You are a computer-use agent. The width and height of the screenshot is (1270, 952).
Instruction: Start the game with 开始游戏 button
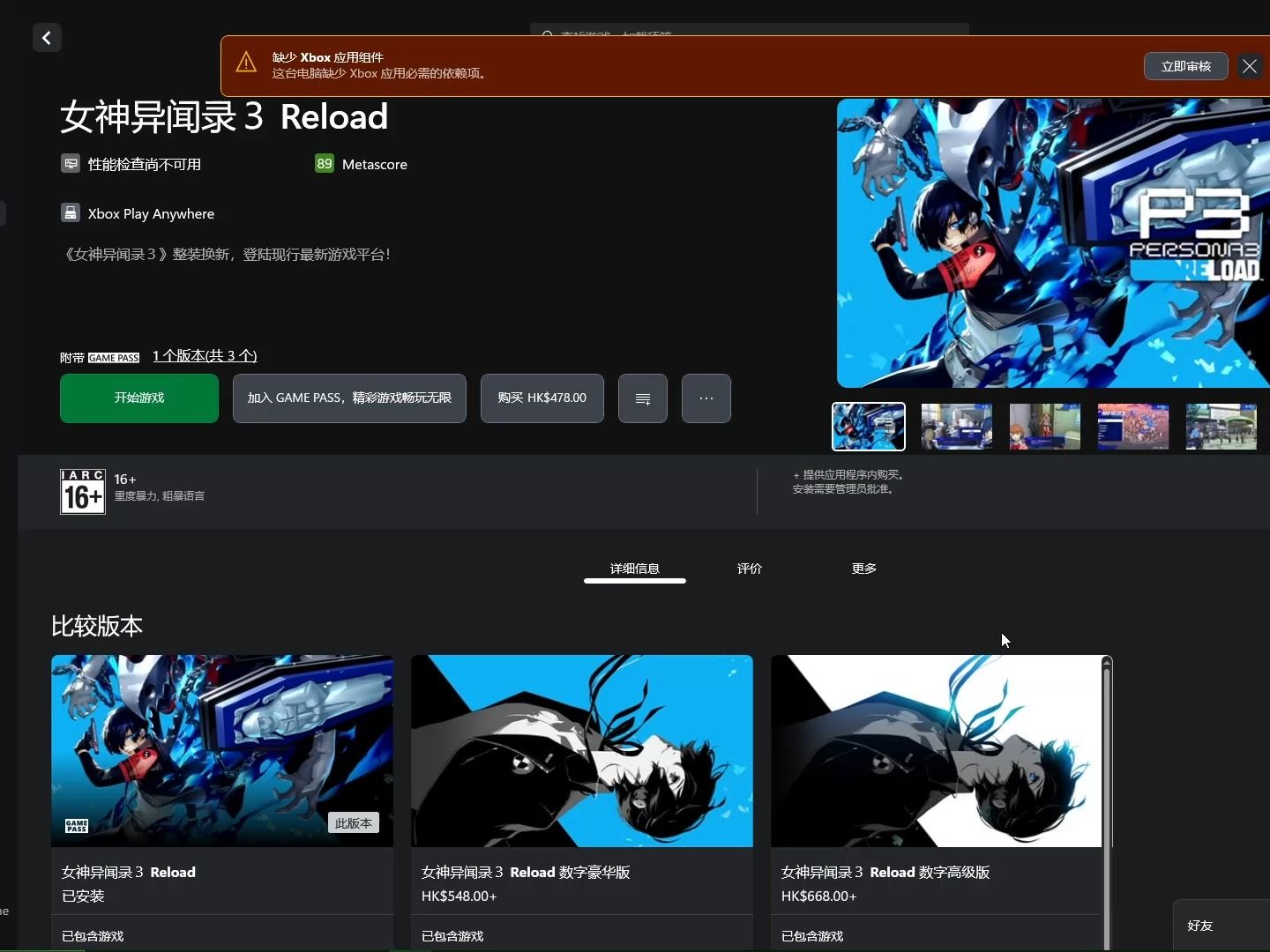coord(139,398)
